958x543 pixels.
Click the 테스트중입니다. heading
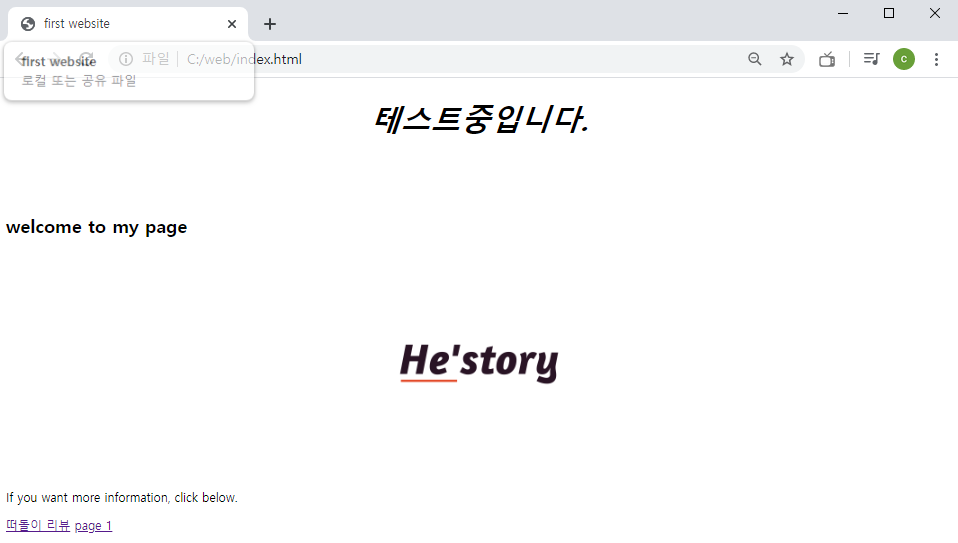(x=481, y=119)
